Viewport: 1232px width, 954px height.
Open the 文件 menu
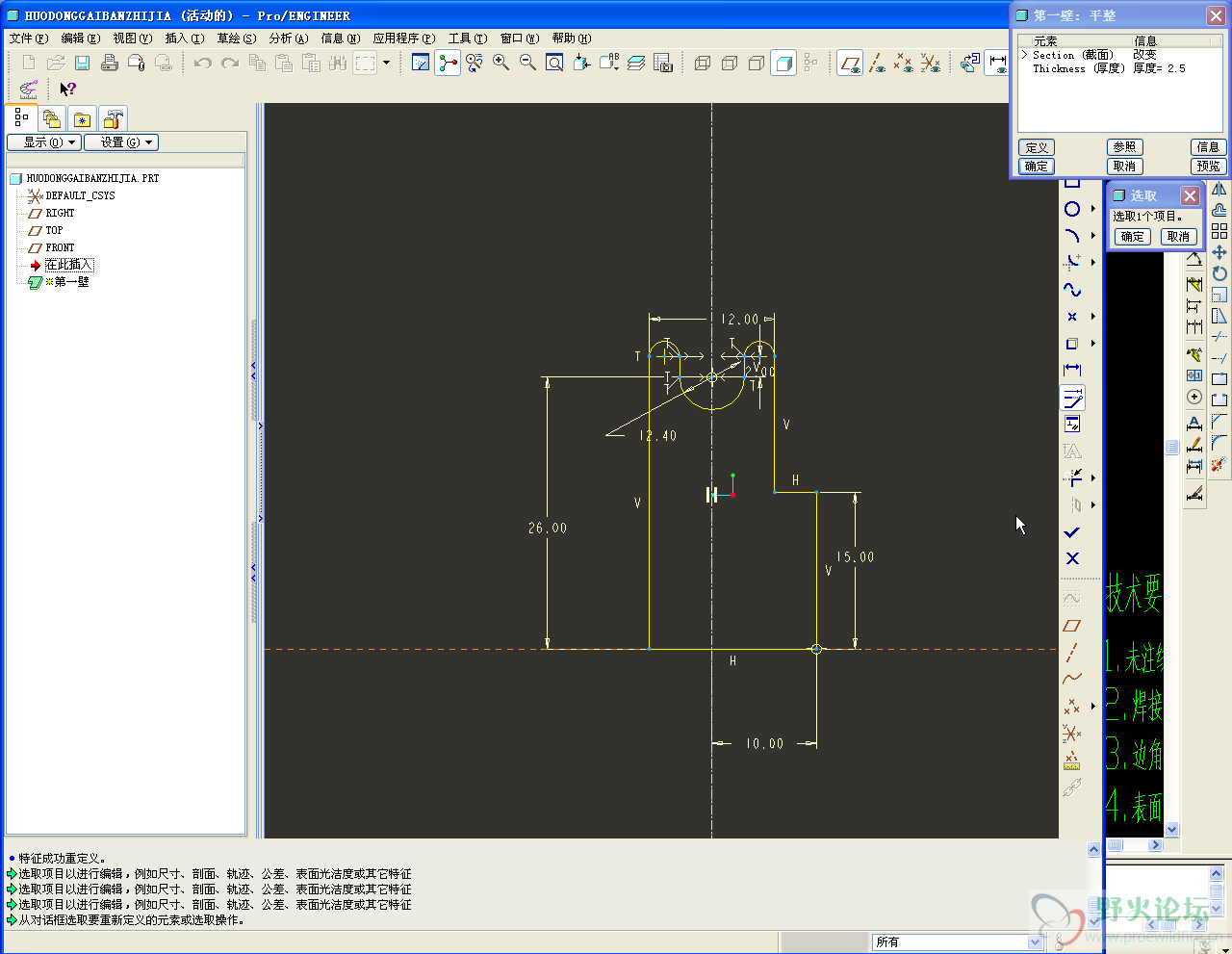(28, 39)
